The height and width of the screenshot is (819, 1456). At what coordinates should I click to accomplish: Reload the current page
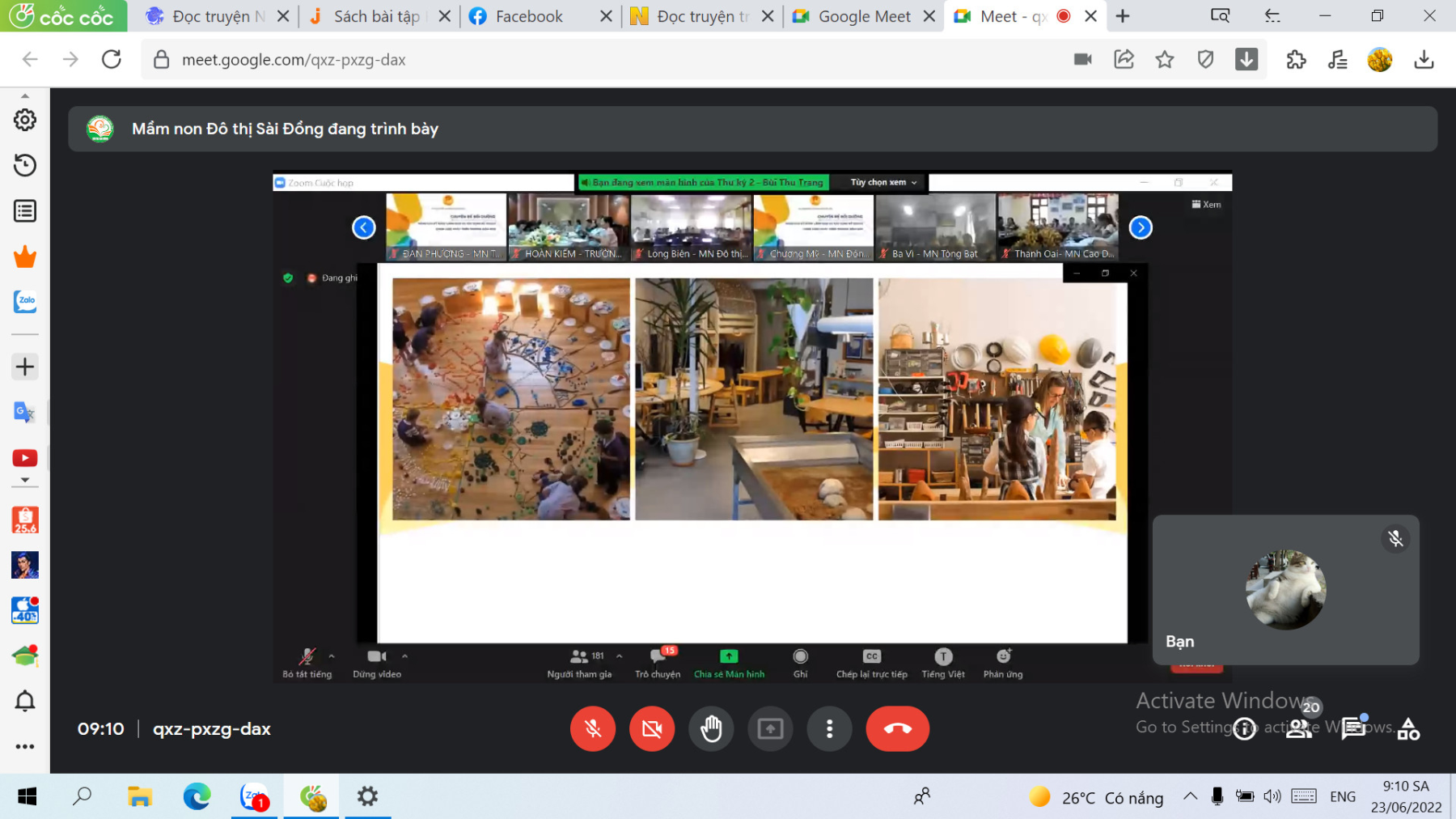coord(112,59)
